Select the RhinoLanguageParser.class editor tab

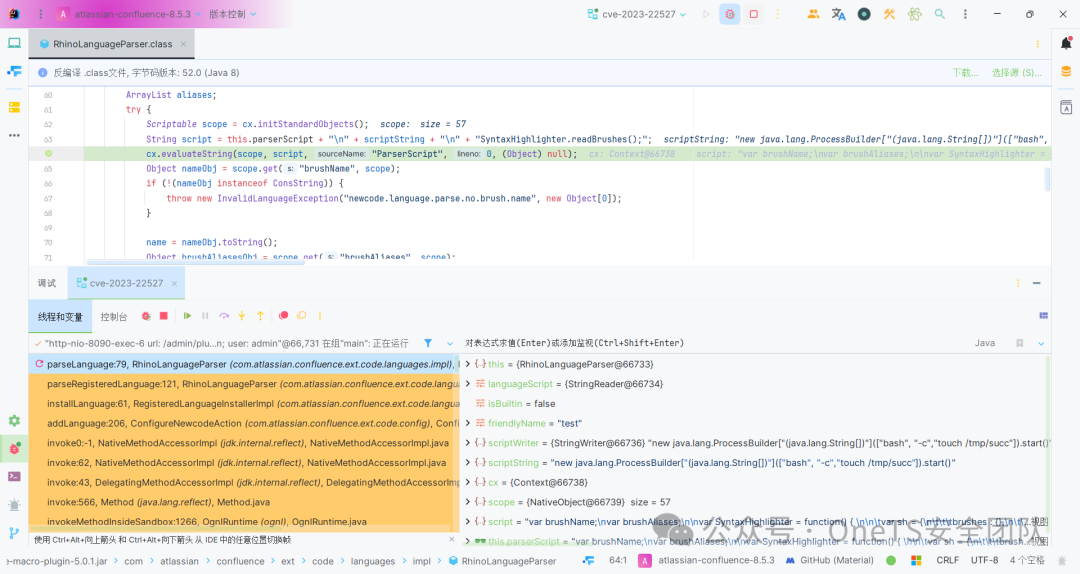(112, 43)
